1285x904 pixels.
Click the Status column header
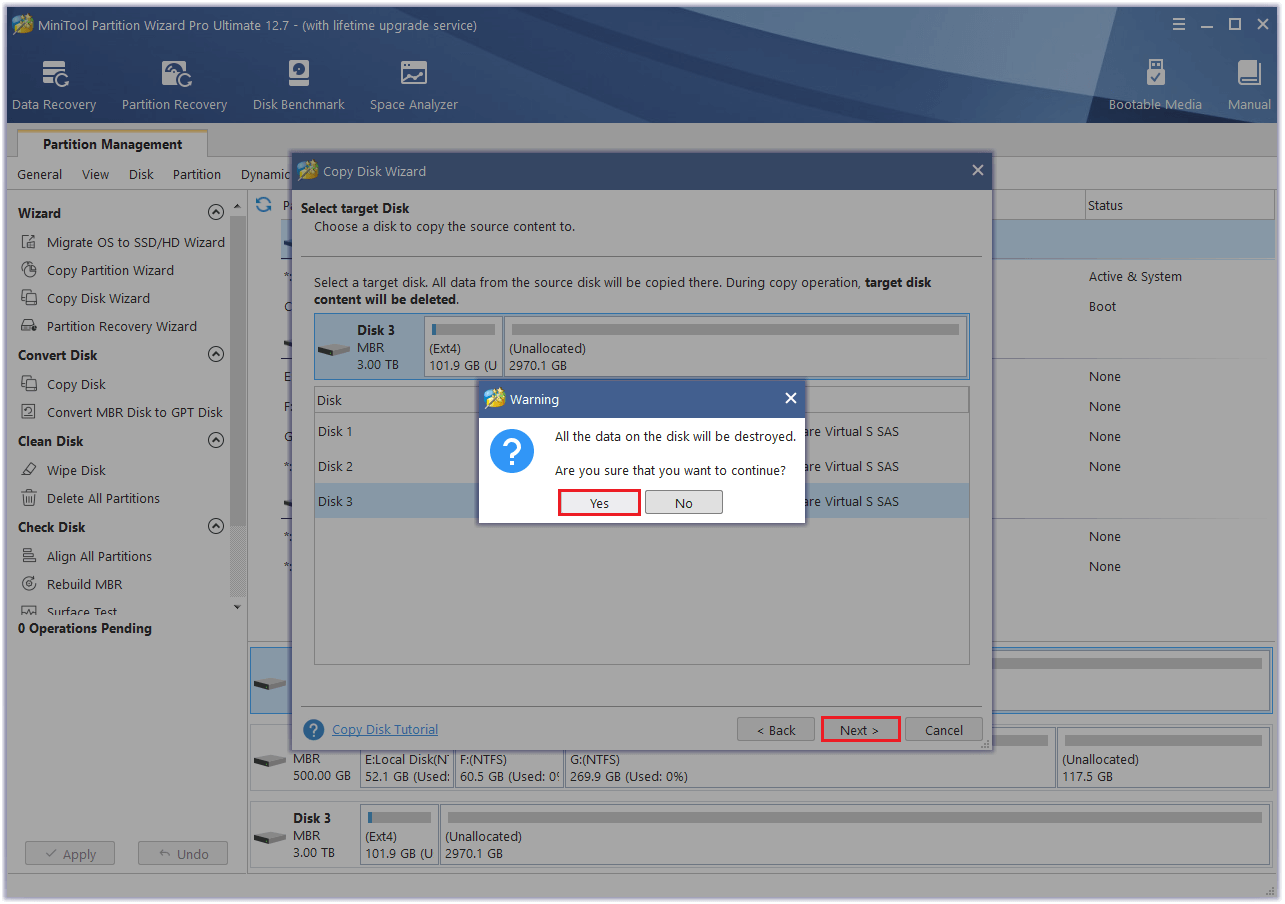(1181, 205)
